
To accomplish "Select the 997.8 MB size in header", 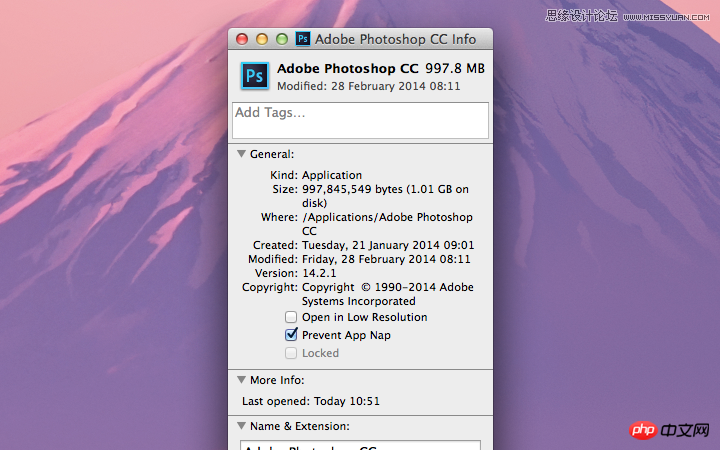I will pyautogui.click(x=455, y=68).
